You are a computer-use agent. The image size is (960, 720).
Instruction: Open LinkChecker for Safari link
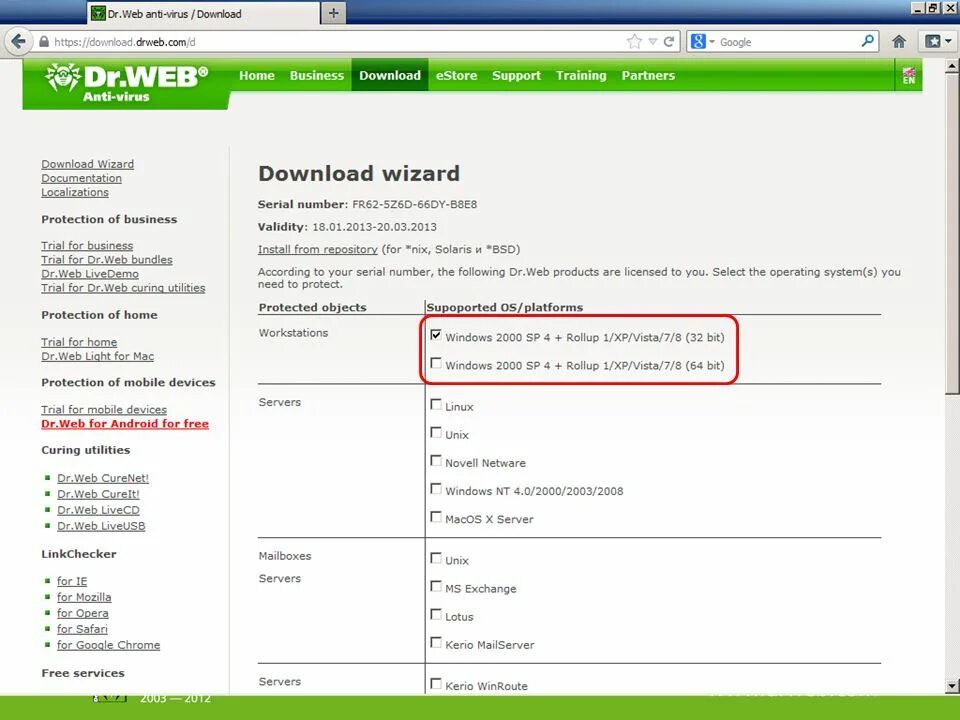pyautogui.click(x=82, y=629)
